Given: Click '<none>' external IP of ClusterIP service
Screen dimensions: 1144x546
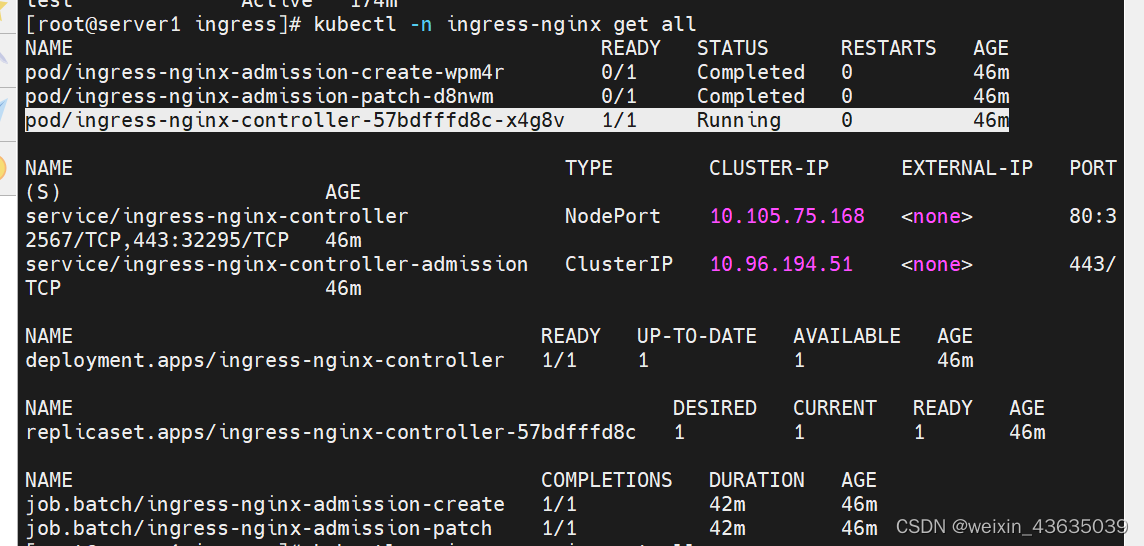Looking at the screenshot, I should (x=937, y=264).
